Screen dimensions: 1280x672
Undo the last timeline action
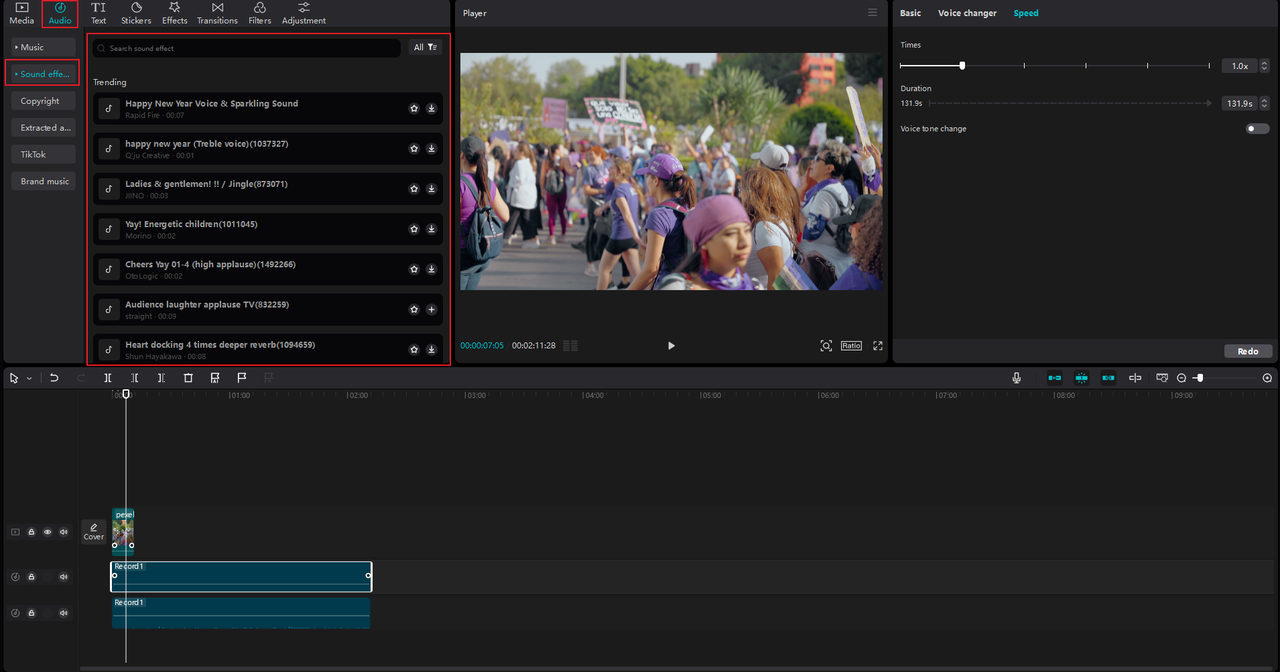pyautogui.click(x=54, y=378)
